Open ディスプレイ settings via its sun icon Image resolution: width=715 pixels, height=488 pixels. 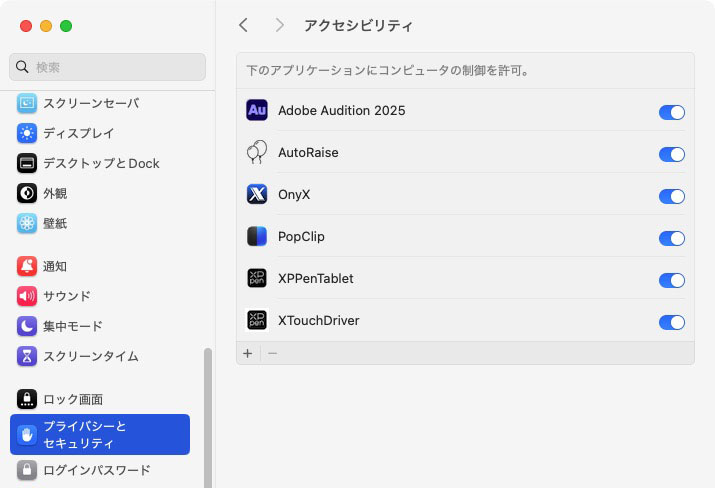27,133
